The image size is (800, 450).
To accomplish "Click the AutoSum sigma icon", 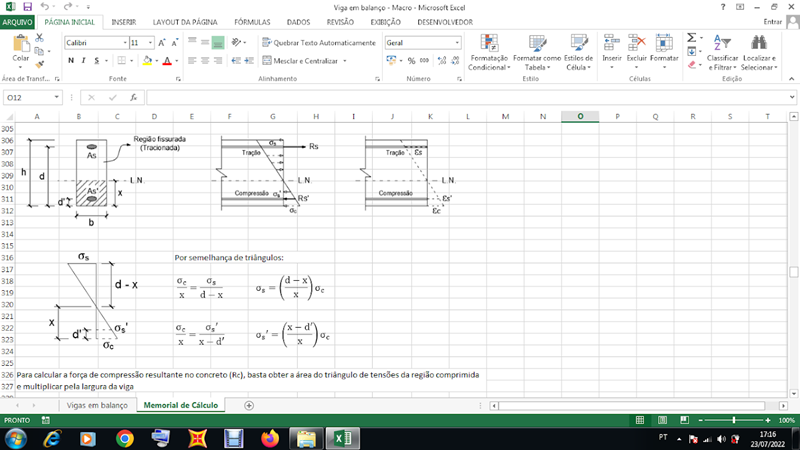I will click(x=691, y=38).
